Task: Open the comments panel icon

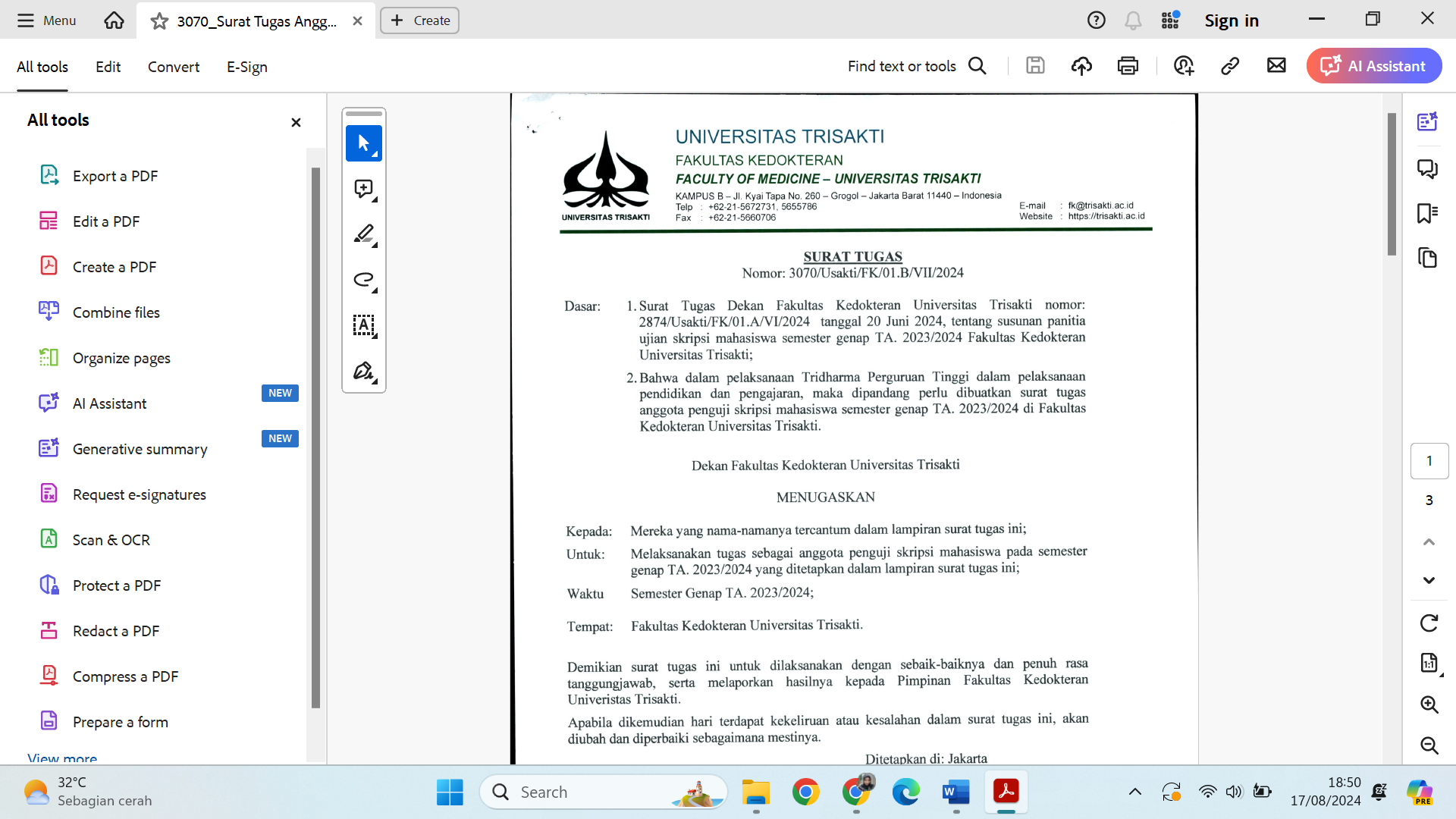Action: (x=1428, y=168)
